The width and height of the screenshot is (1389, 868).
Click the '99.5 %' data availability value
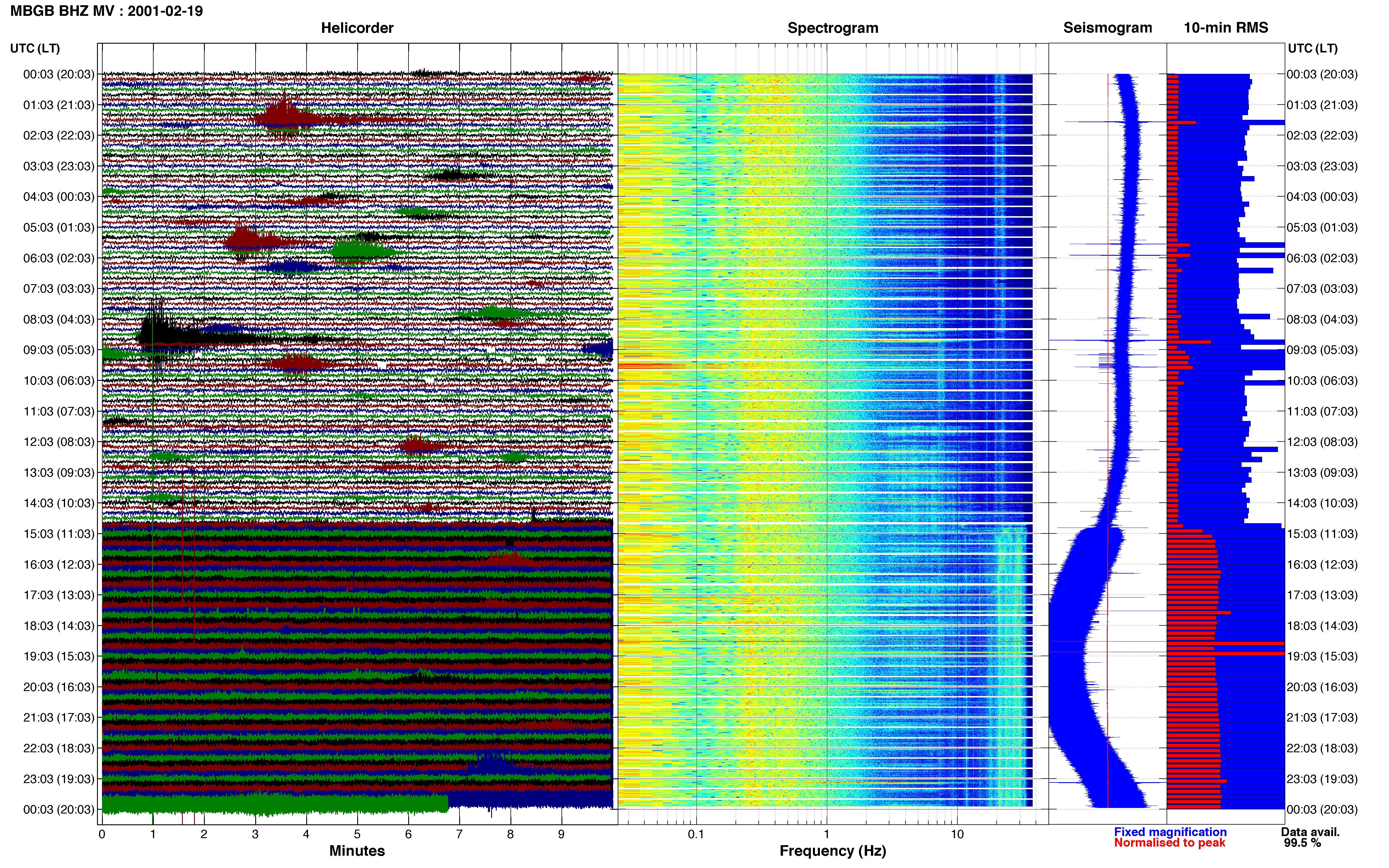(x=1302, y=843)
